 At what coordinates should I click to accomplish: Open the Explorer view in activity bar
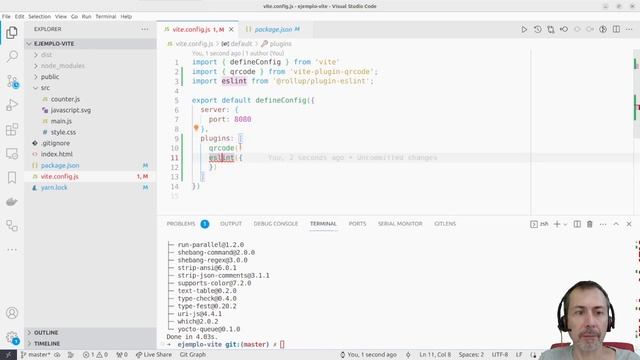[12, 33]
